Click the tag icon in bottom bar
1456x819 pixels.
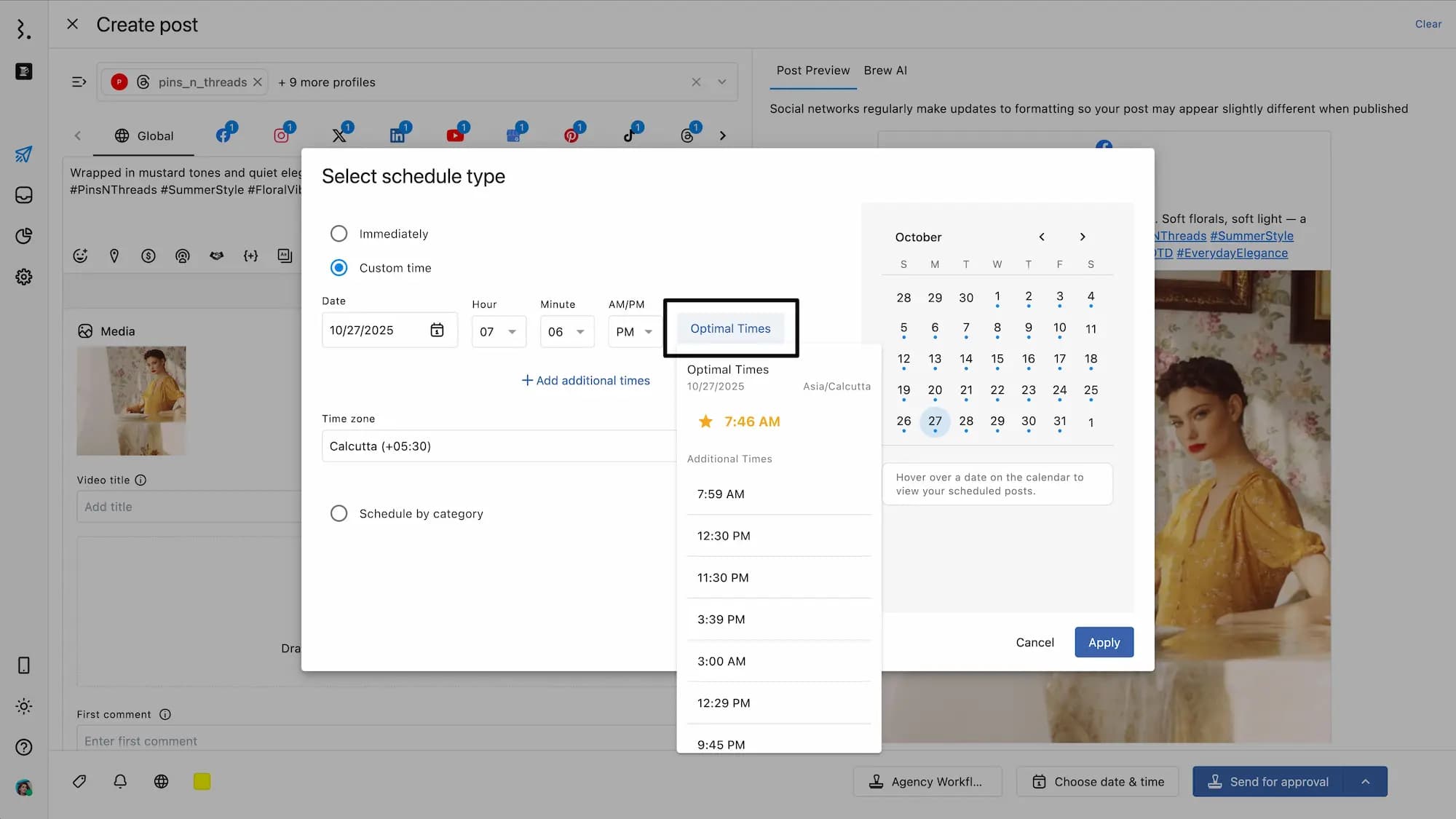pyautogui.click(x=80, y=781)
